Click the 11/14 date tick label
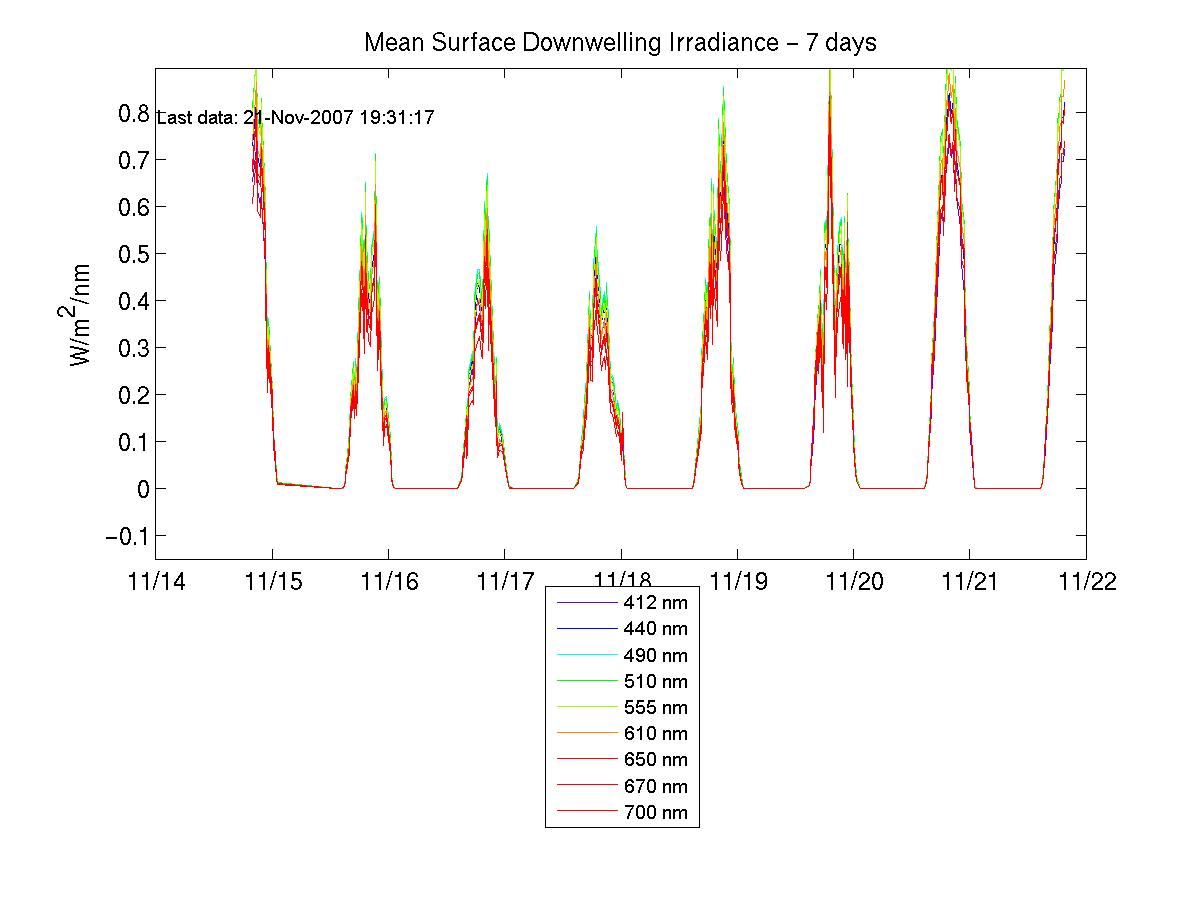The image size is (1200, 900). (155, 582)
